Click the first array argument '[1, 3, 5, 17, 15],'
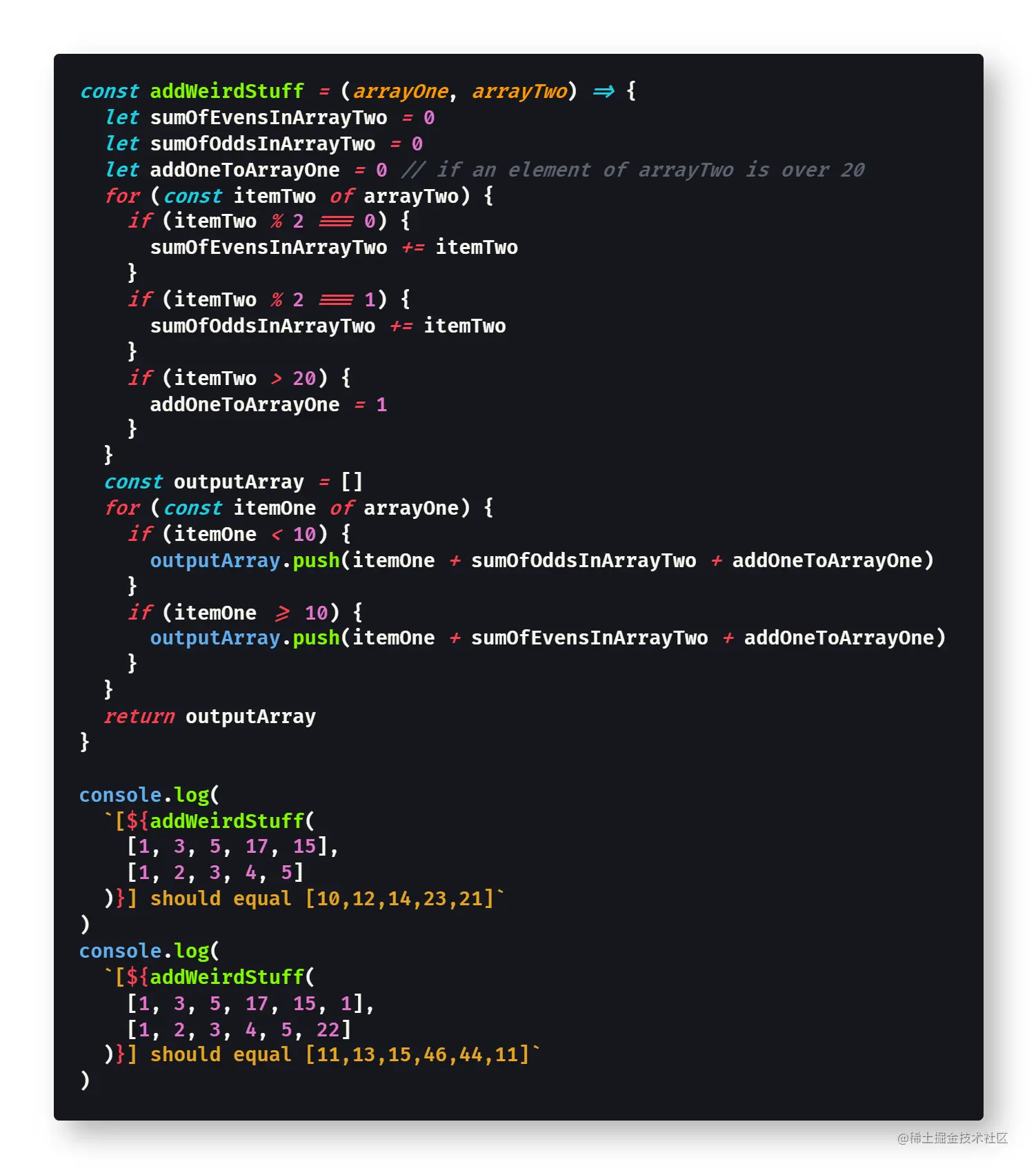 point(232,846)
